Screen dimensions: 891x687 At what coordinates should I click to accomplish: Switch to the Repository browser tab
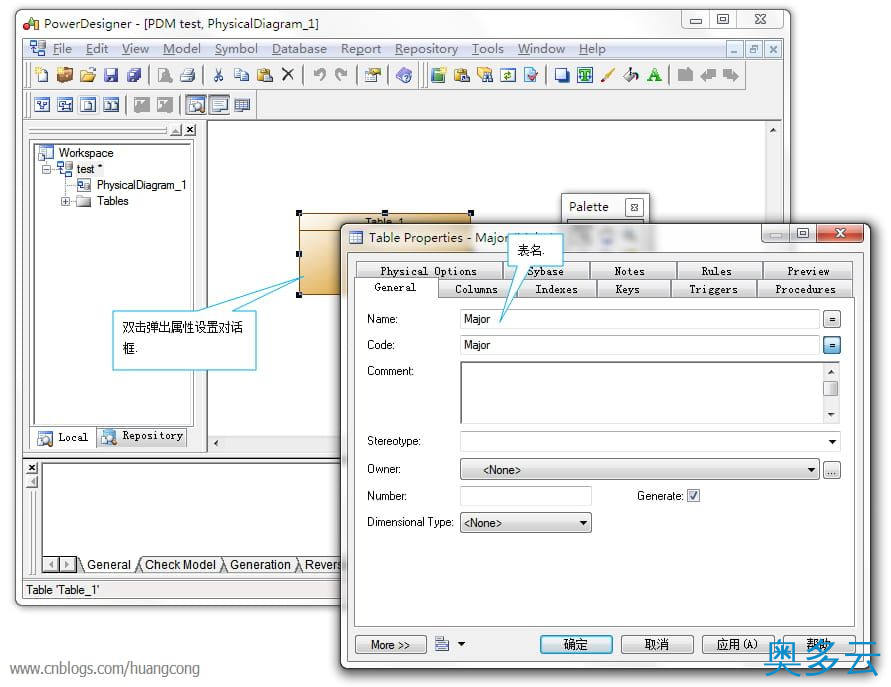143,436
